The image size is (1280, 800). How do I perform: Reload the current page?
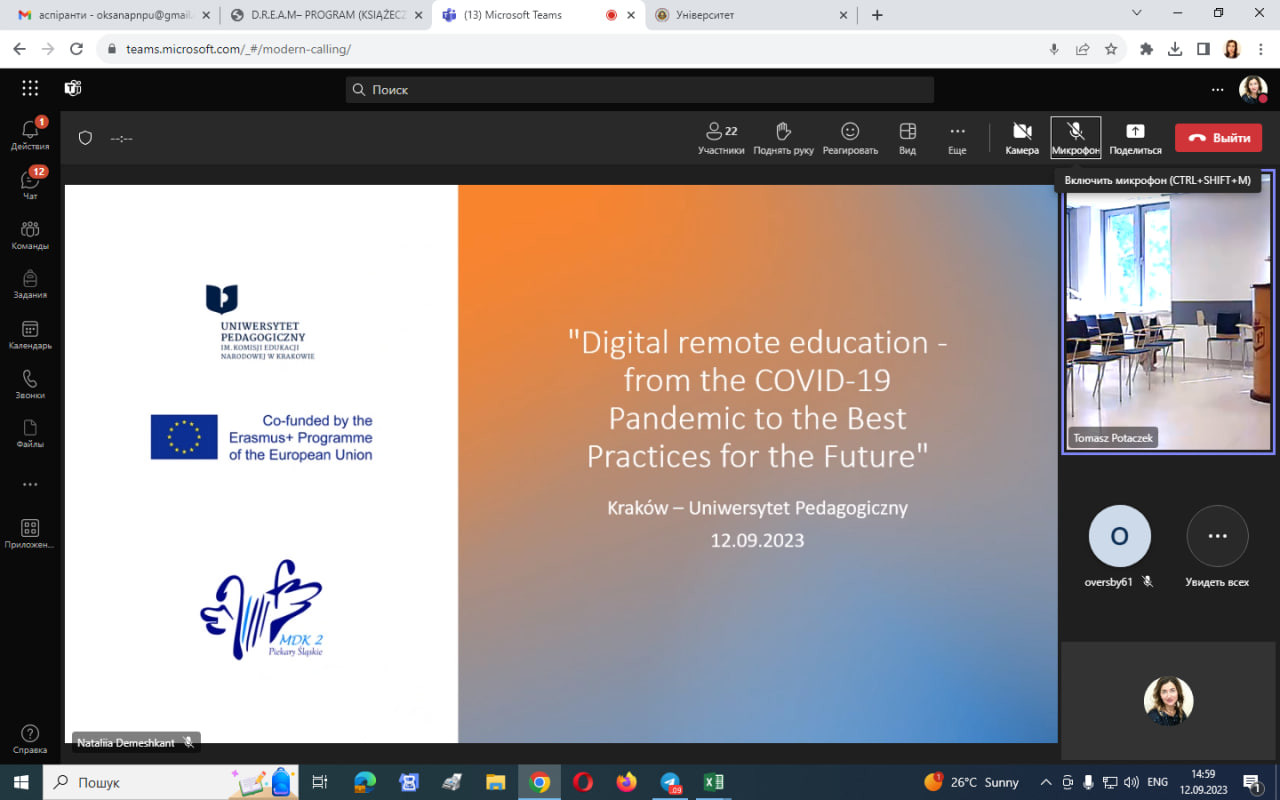tap(76, 49)
